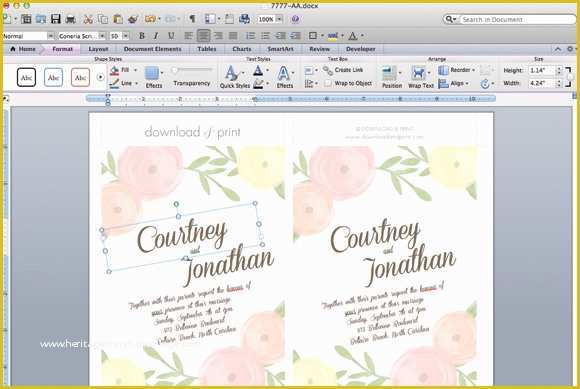The height and width of the screenshot is (389, 580).
Task: Toggle Italic formatting
Action: click(x=156, y=35)
